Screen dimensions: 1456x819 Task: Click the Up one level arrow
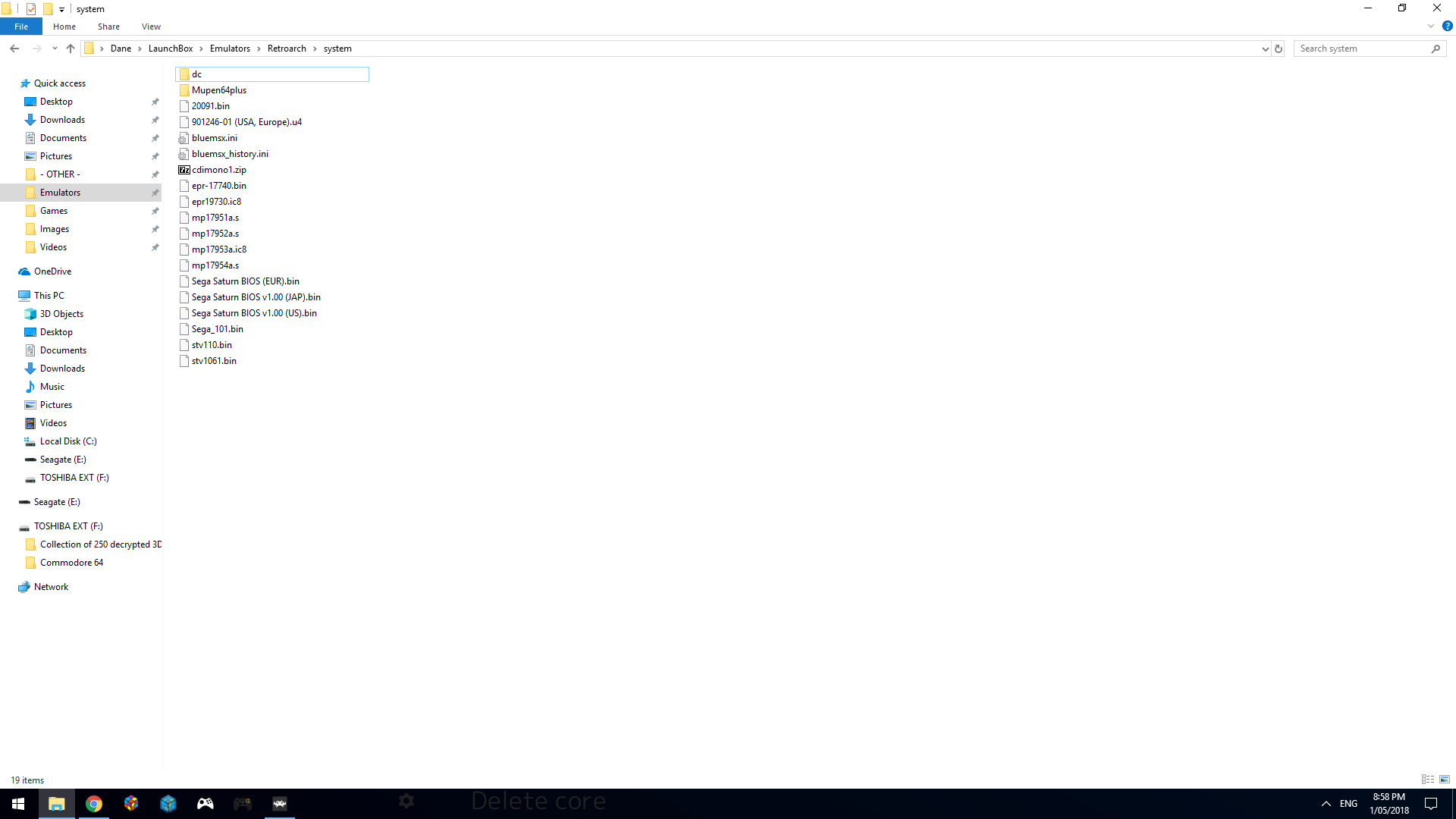(x=71, y=49)
